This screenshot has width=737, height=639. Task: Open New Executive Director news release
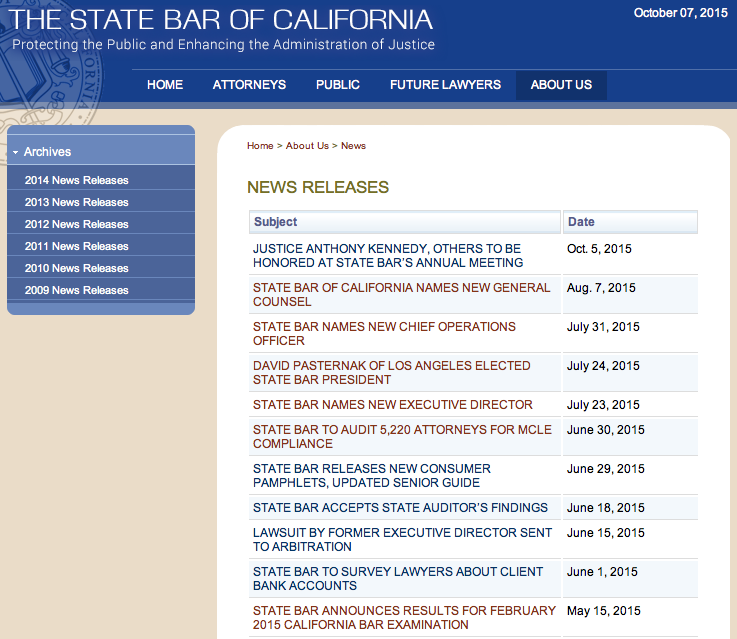coord(392,405)
